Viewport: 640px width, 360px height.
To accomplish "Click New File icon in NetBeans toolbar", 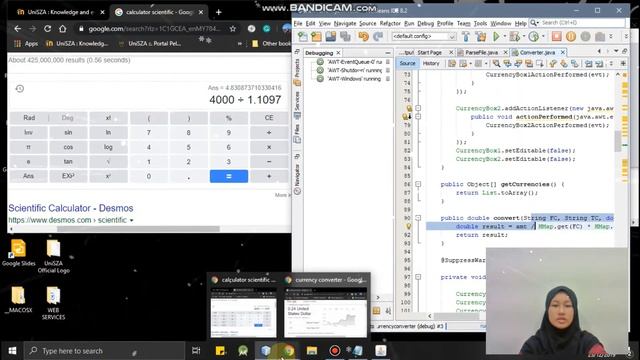I will tap(303, 37).
